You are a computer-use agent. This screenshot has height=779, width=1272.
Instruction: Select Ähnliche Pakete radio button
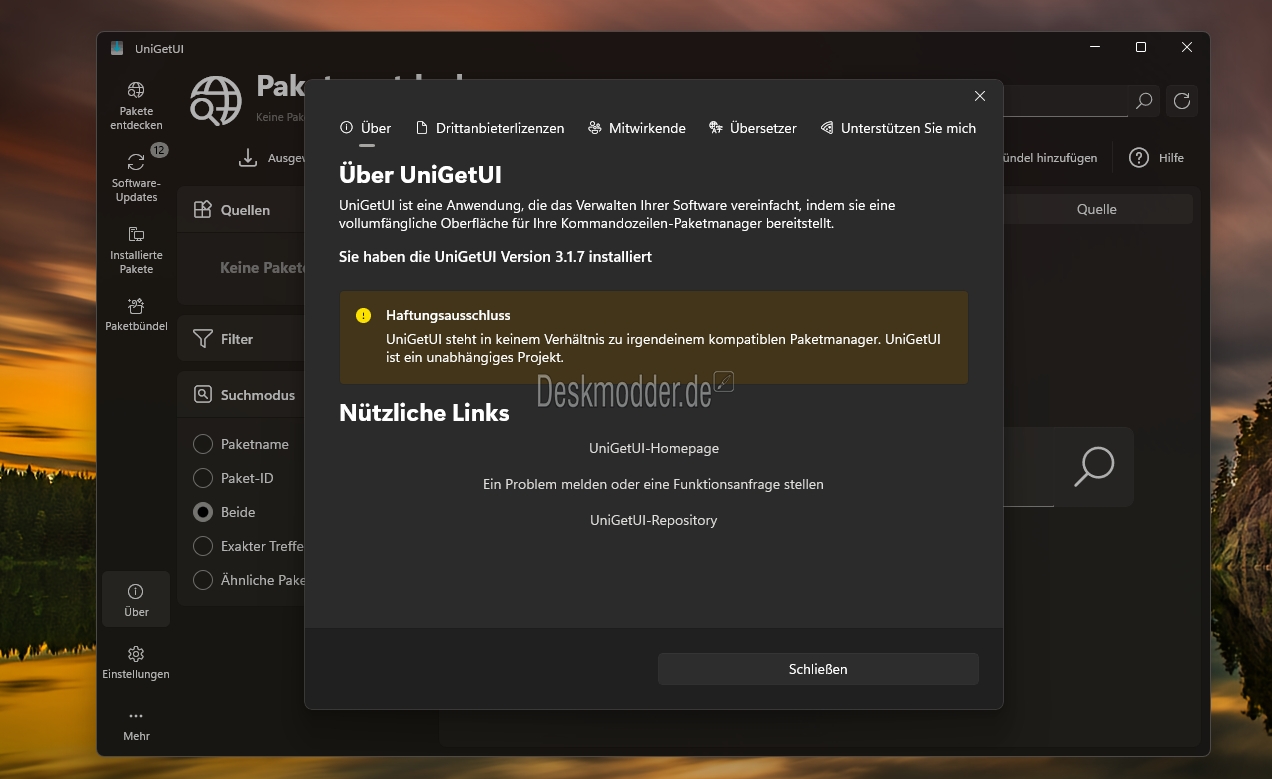tap(203, 580)
